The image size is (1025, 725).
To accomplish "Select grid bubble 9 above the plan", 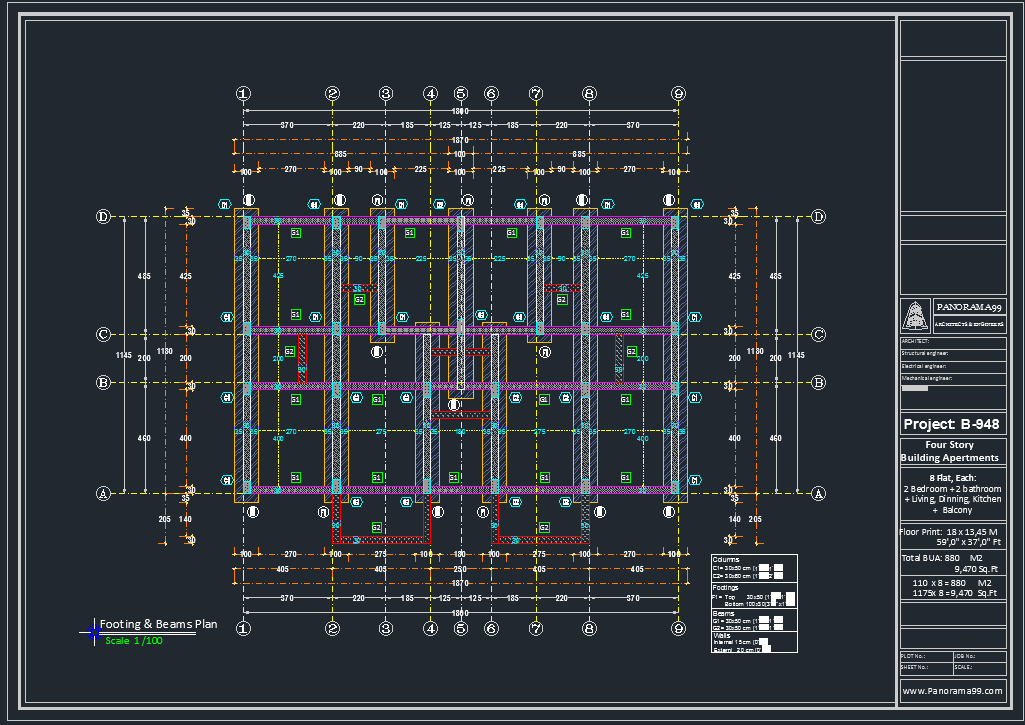I will pyautogui.click(x=679, y=94).
